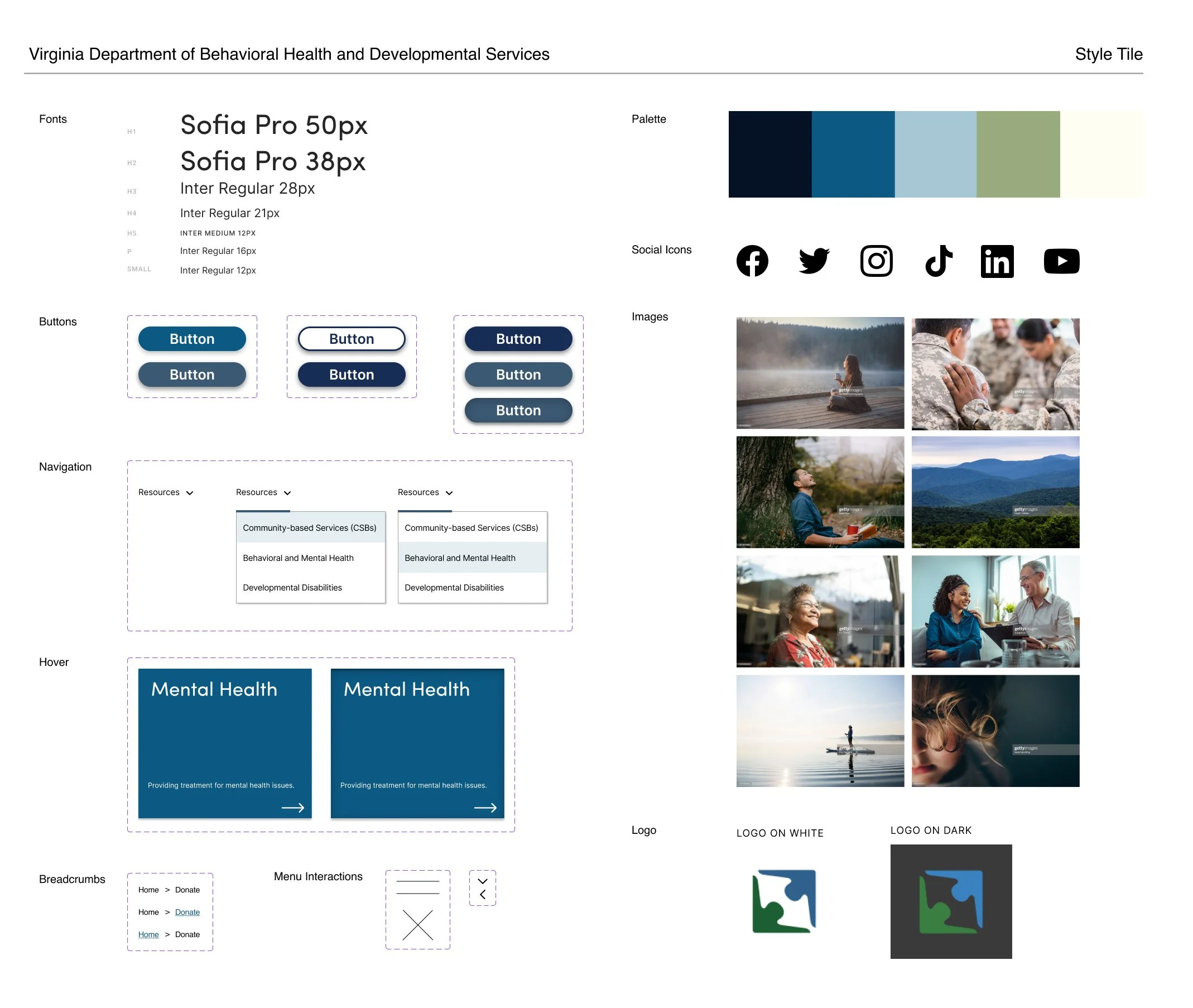Viewport: 1193px width, 1008px height.
Task: Select highlighted Community-based Services (CSBs) menu item
Action: point(310,528)
